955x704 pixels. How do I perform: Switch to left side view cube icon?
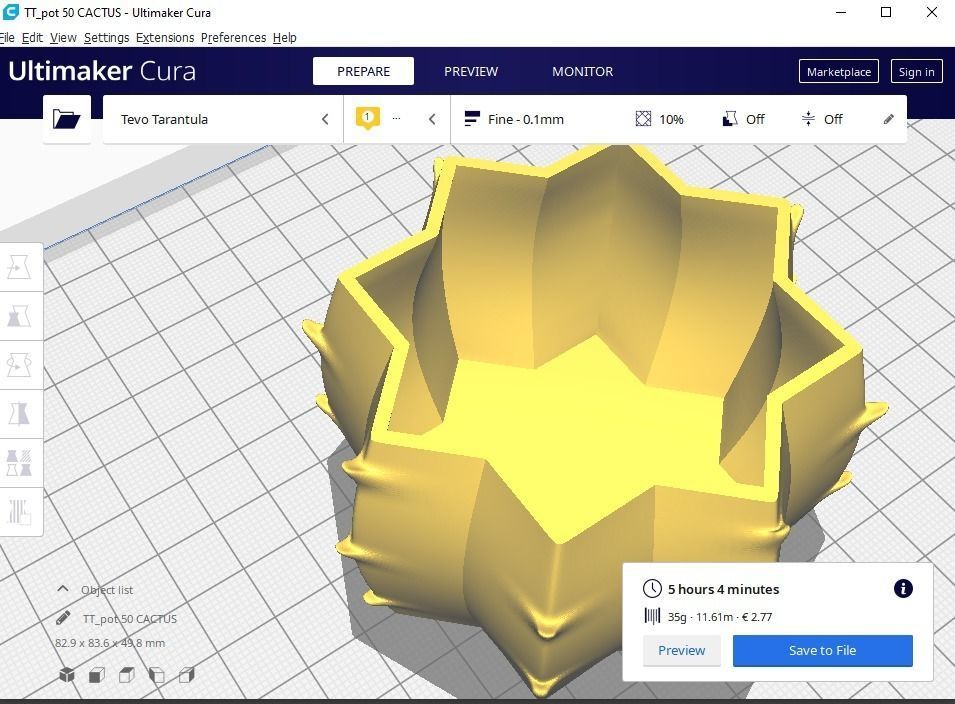[157, 674]
